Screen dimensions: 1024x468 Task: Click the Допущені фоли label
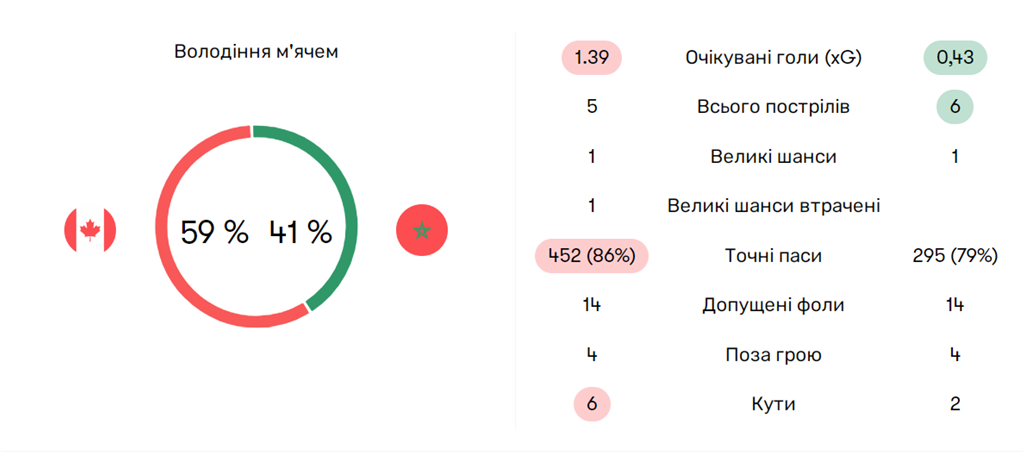pyautogui.click(x=773, y=305)
